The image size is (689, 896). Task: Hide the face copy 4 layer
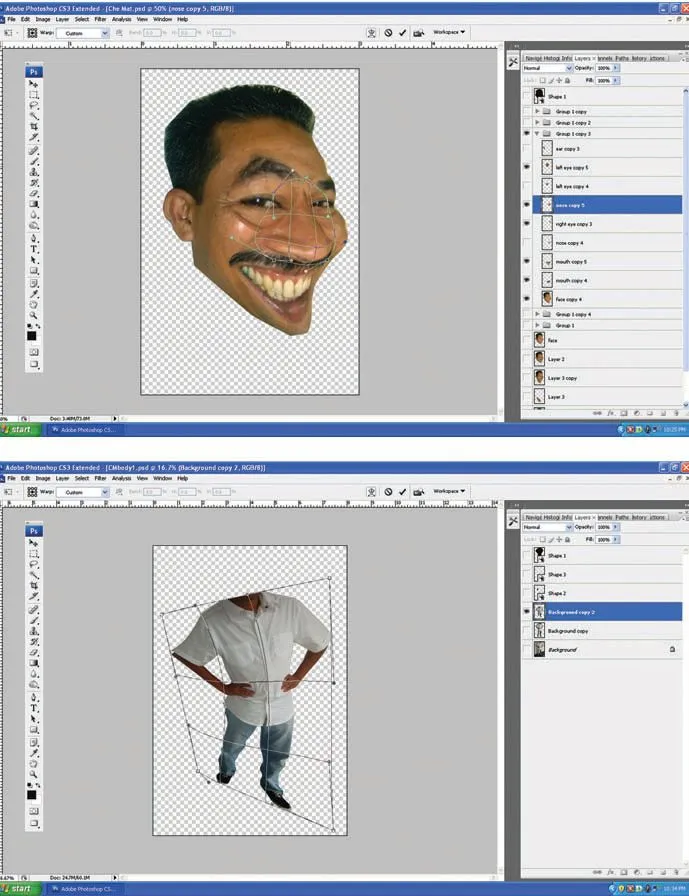coord(527,299)
